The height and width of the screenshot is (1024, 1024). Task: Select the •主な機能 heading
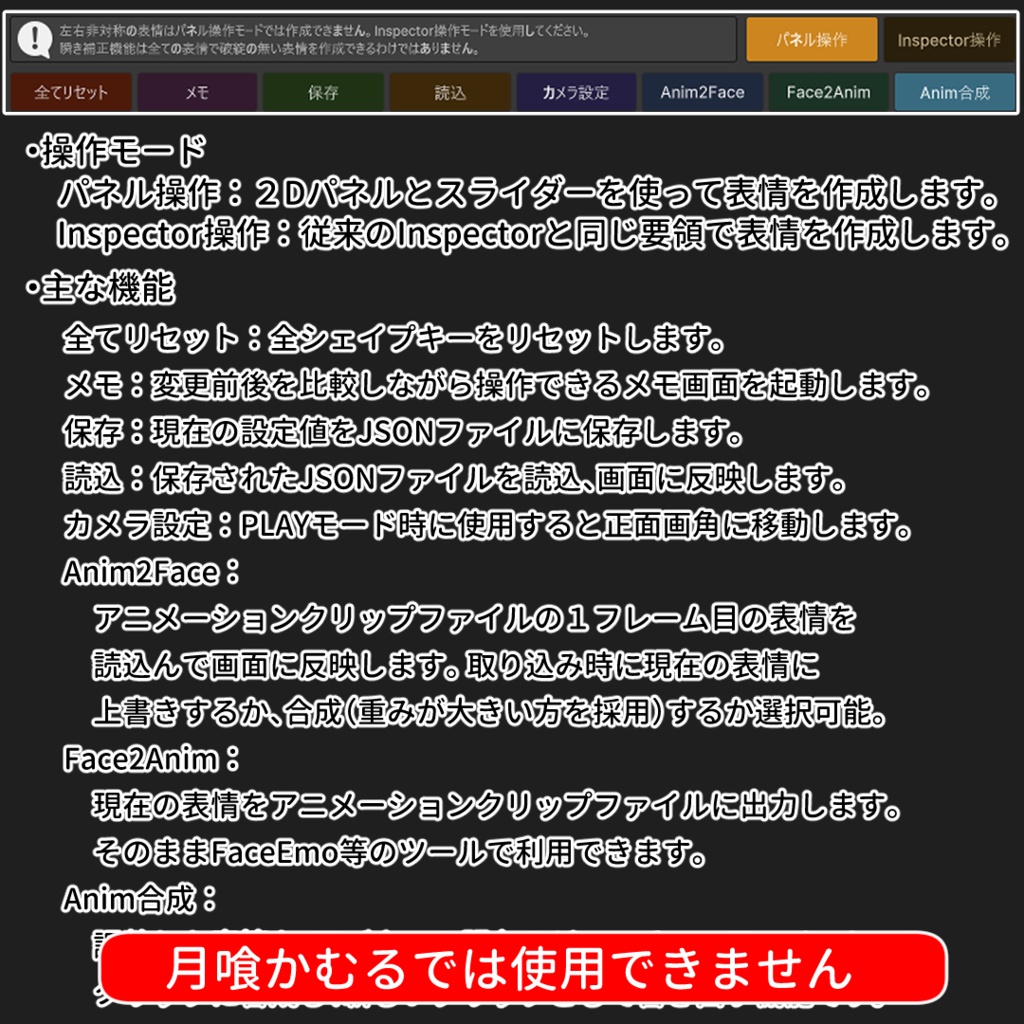100,287
